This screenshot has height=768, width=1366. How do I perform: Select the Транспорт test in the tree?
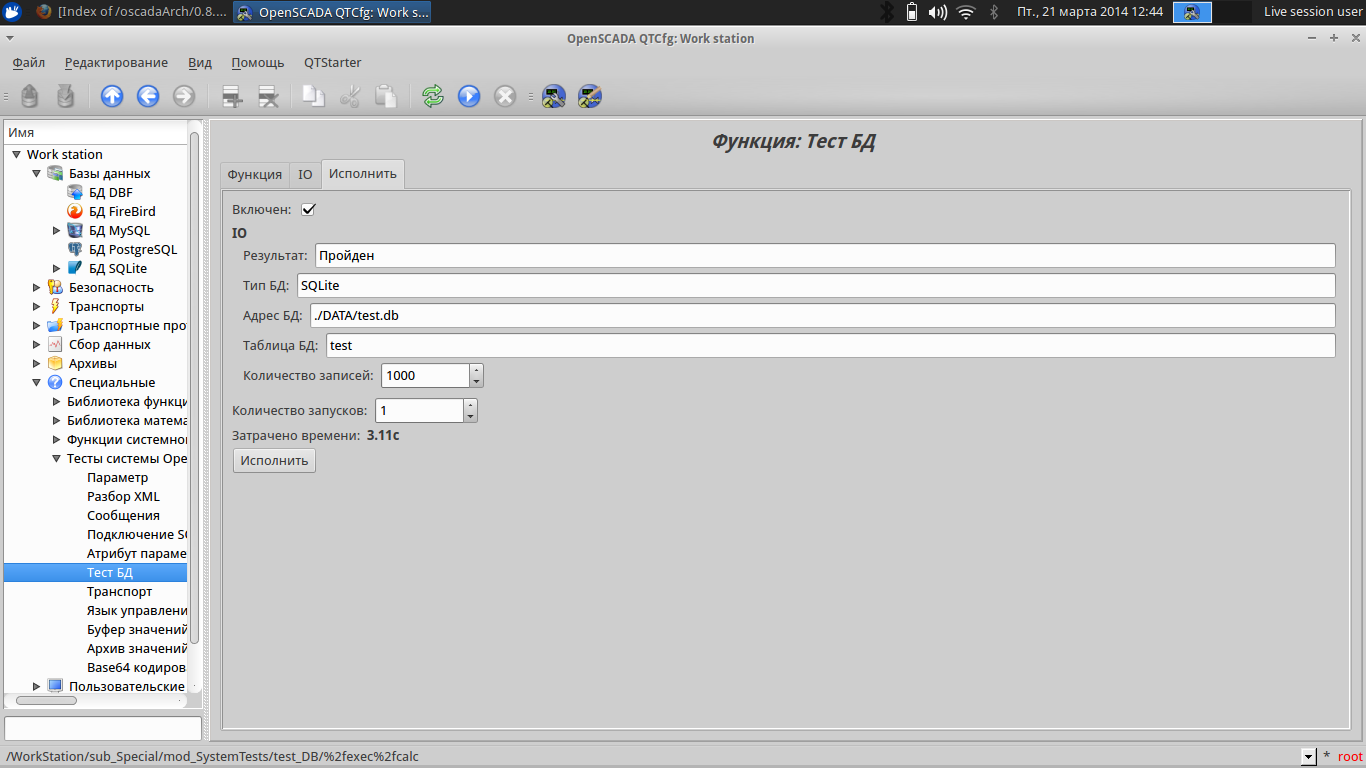point(119,592)
